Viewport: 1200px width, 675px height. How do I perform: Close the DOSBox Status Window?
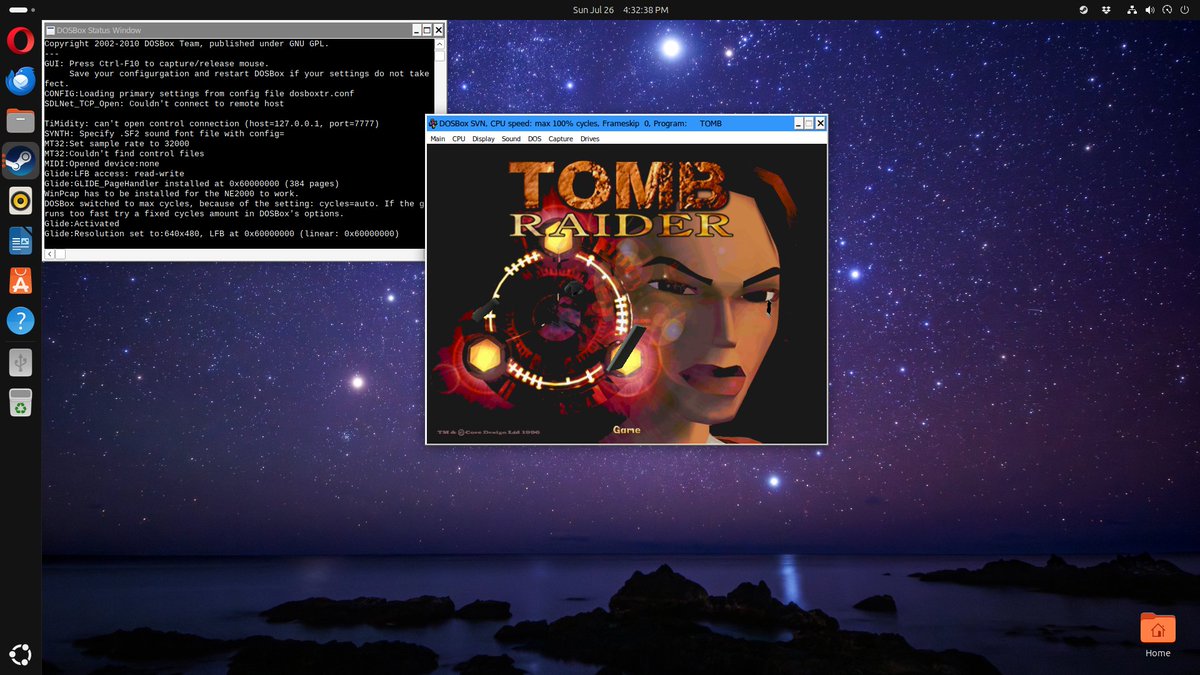[438, 31]
